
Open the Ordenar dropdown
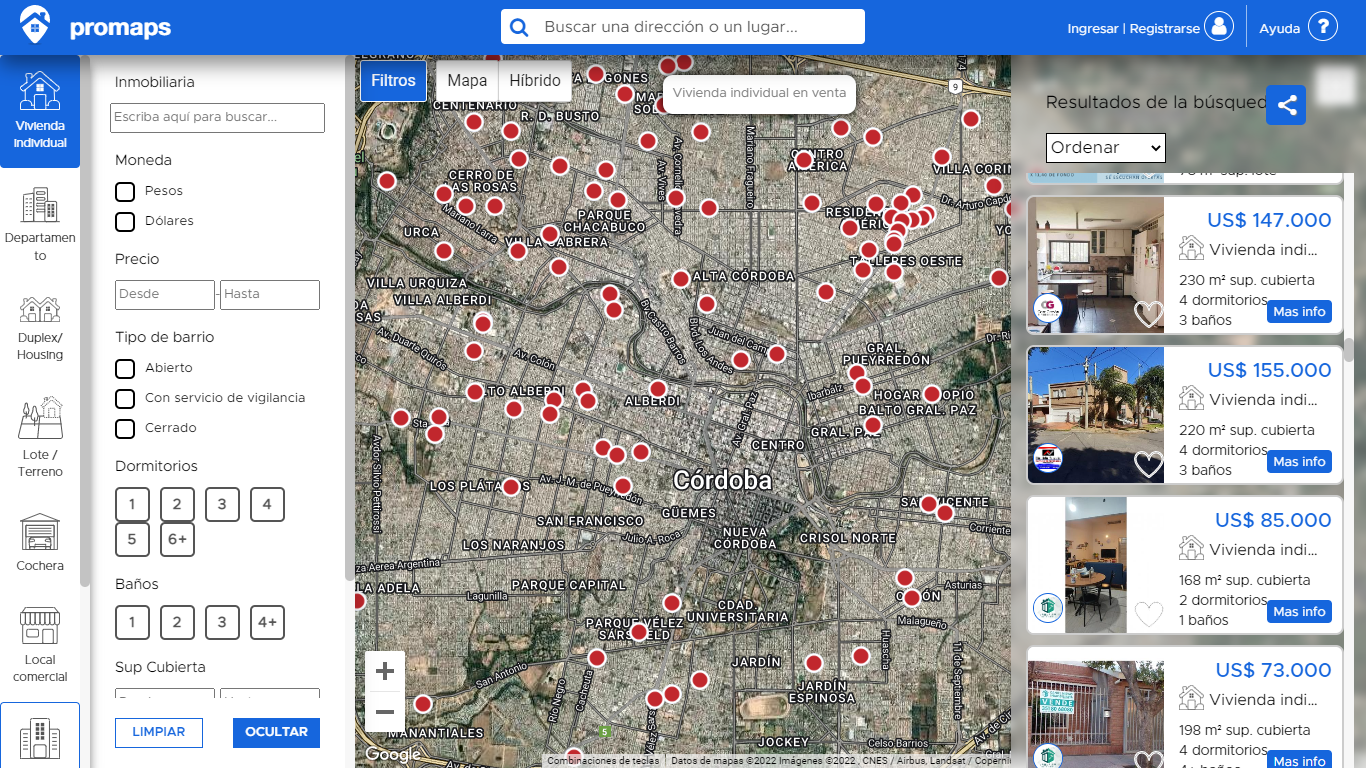pos(1106,148)
